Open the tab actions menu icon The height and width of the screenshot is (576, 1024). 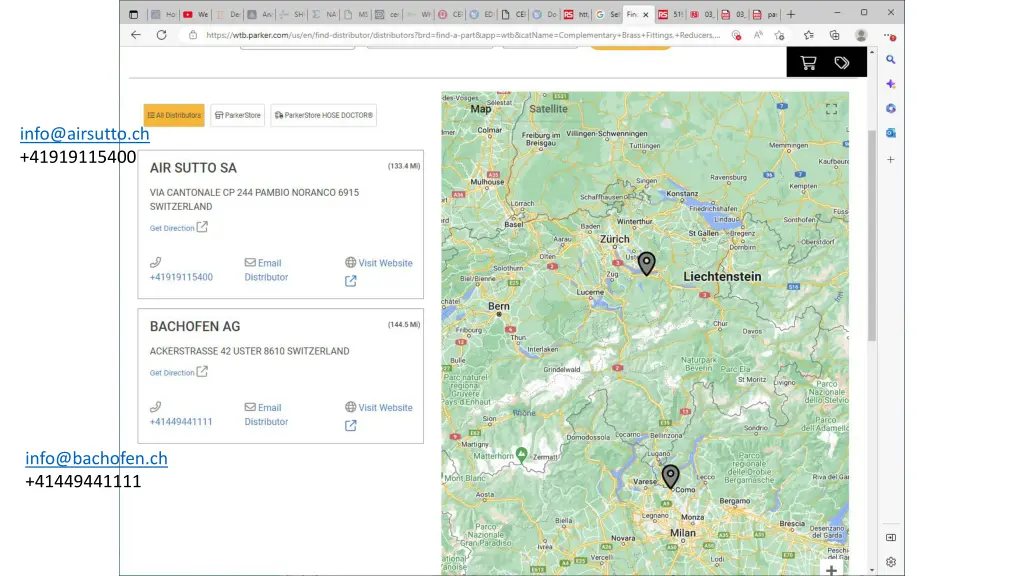[133, 14]
